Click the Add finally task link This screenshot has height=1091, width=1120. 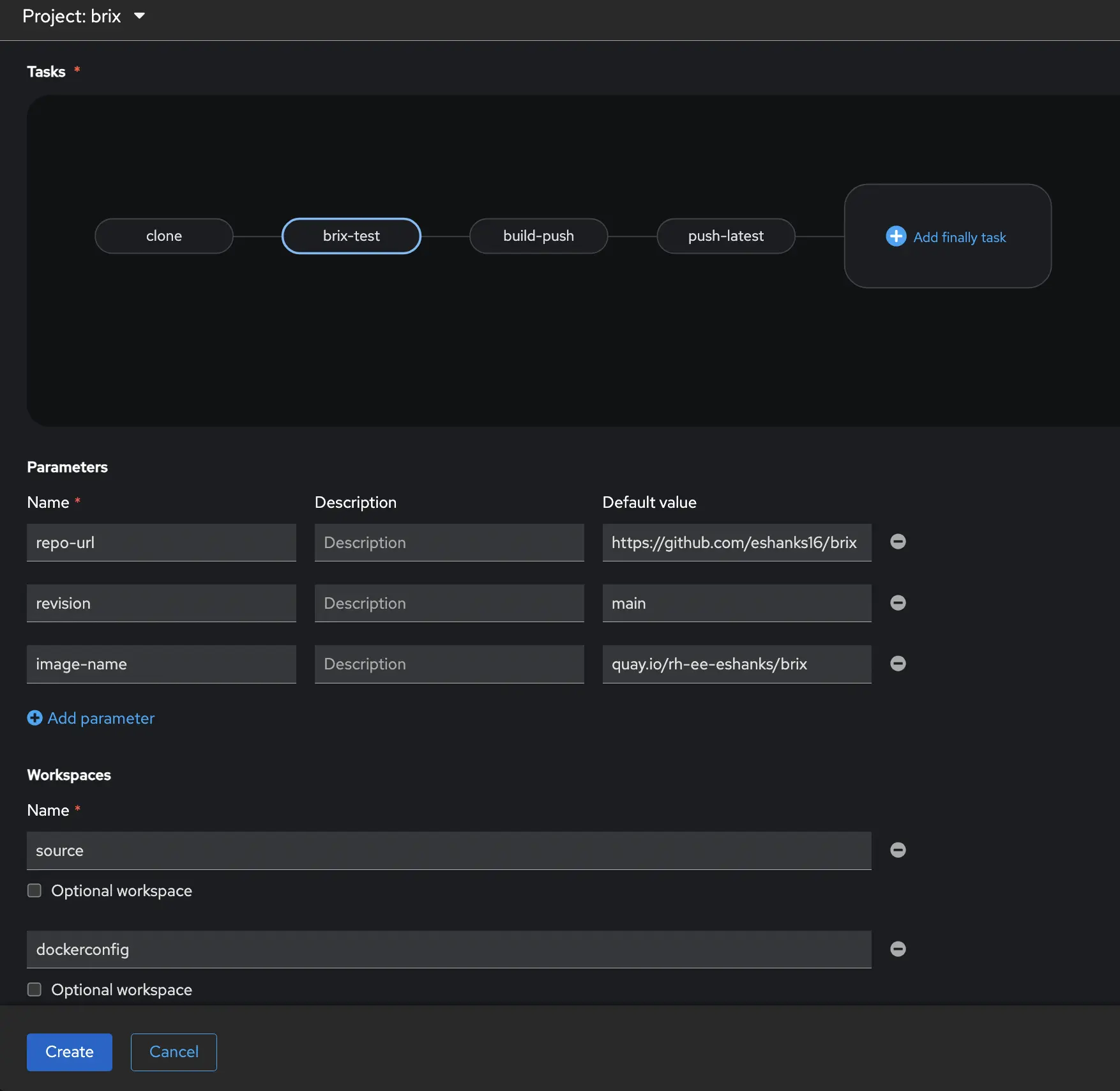tap(959, 237)
